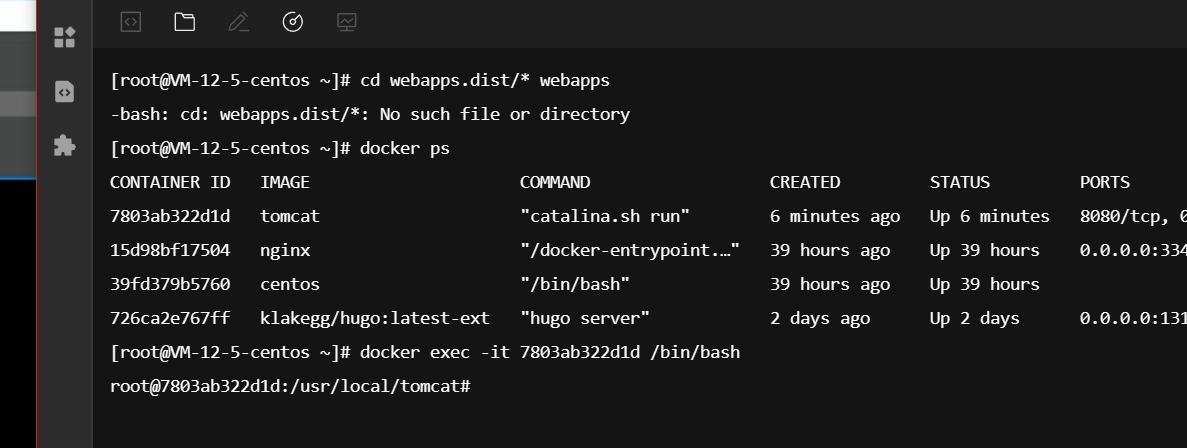Screen dimensions: 1187x448
Task: Open the circular gauge icon in toolbar
Action: [x=292, y=22]
